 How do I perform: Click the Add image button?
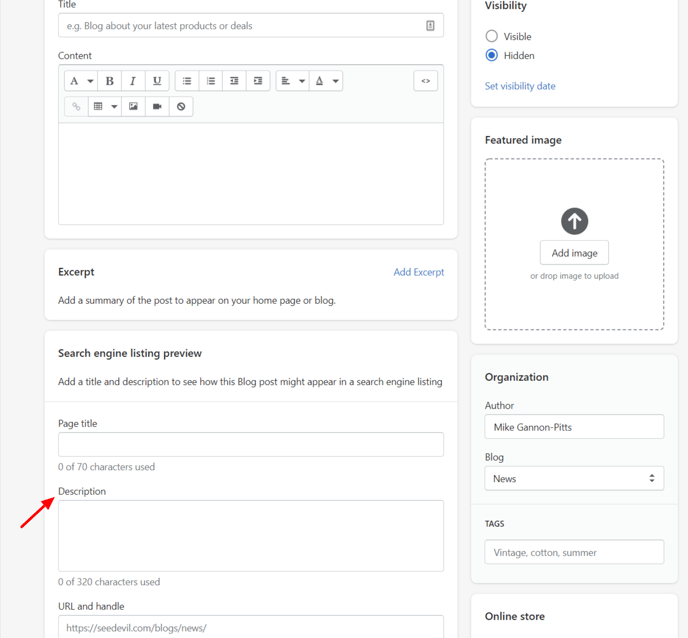click(574, 253)
